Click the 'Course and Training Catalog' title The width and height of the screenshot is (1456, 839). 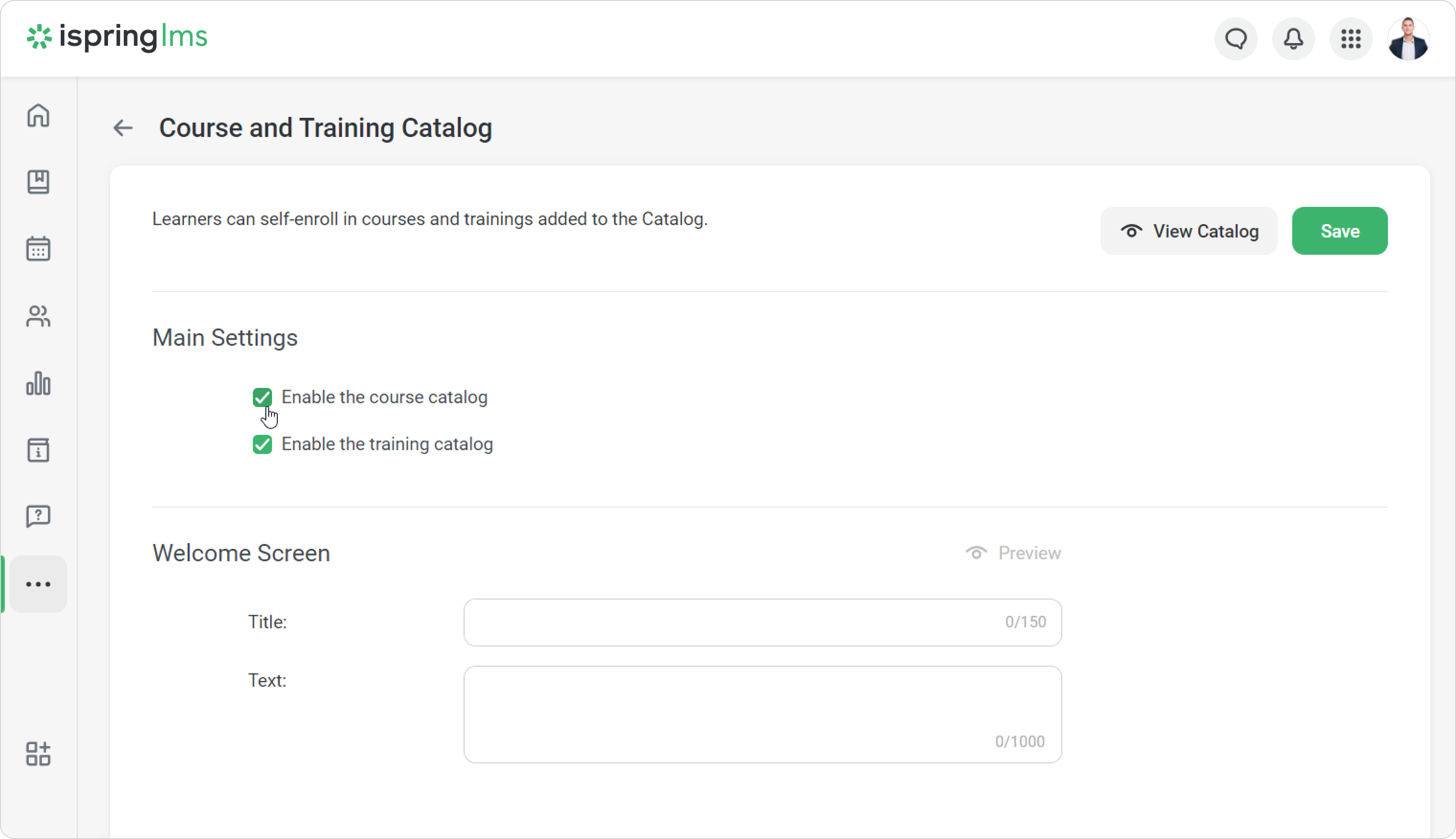click(325, 128)
